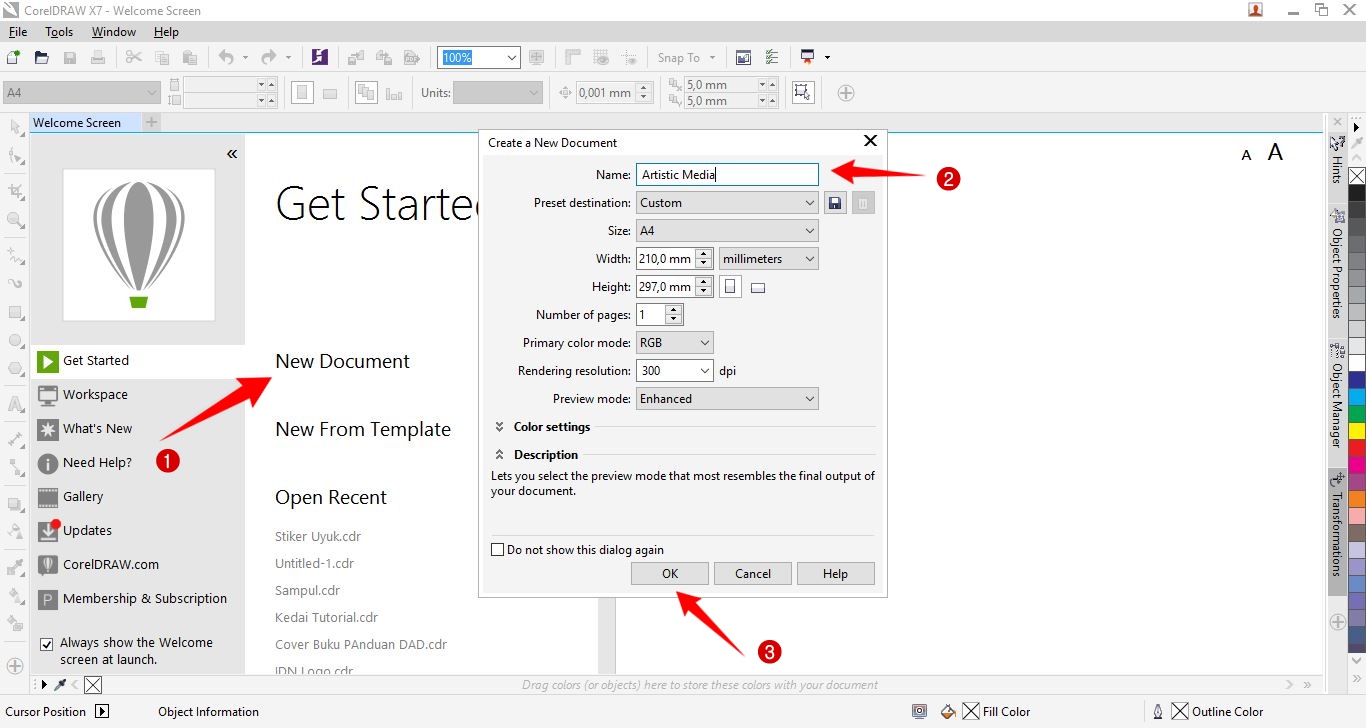Screen dimensions: 1366x728
Task: Toggle 'Always show the Welcome screen' checkbox
Action: pyautogui.click(x=46, y=644)
